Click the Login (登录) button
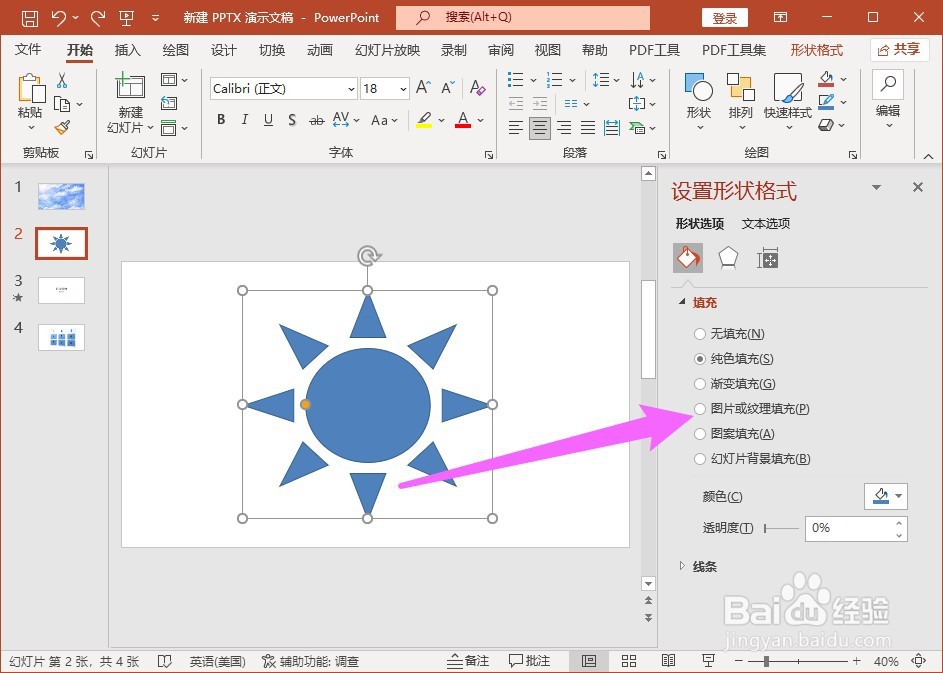Viewport: 943px width, 673px height. pyautogui.click(x=725, y=18)
